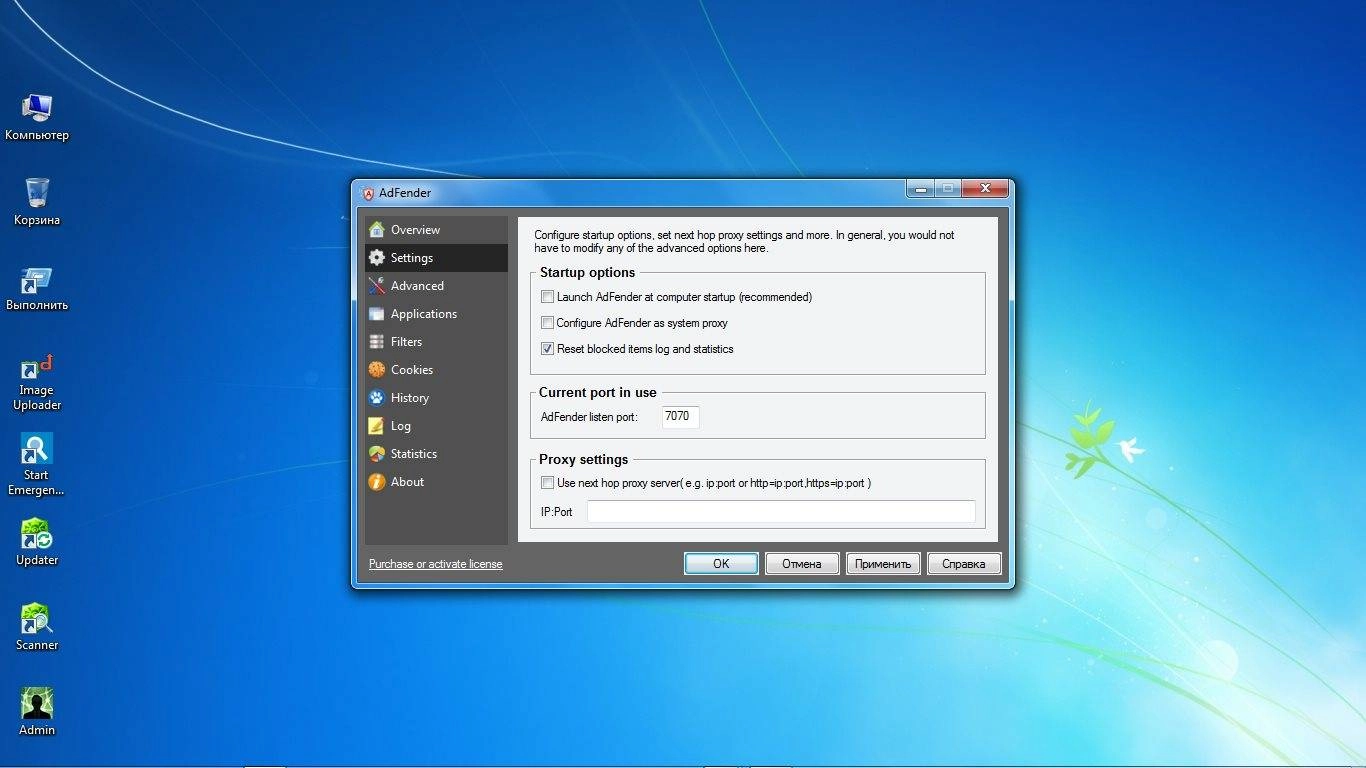Select the Updater desktop icon
1366x768 pixels.
[x=37, y=543]
